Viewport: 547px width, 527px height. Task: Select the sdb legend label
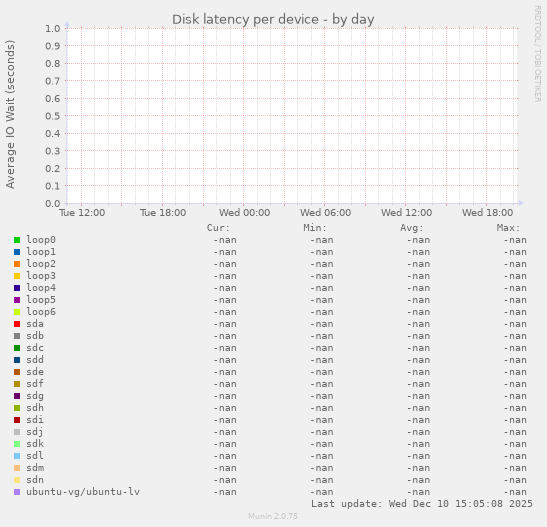35,336
